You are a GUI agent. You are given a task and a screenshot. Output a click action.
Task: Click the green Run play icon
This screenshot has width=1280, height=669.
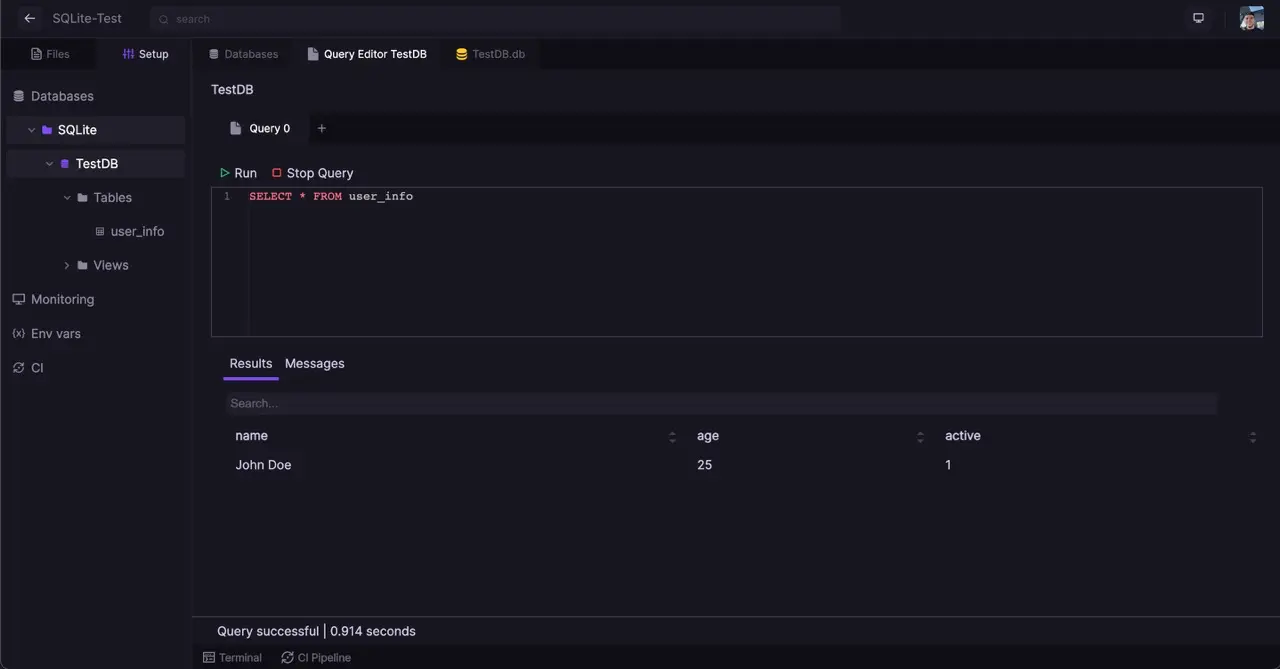pyautogui.click(x=225, y=173)
